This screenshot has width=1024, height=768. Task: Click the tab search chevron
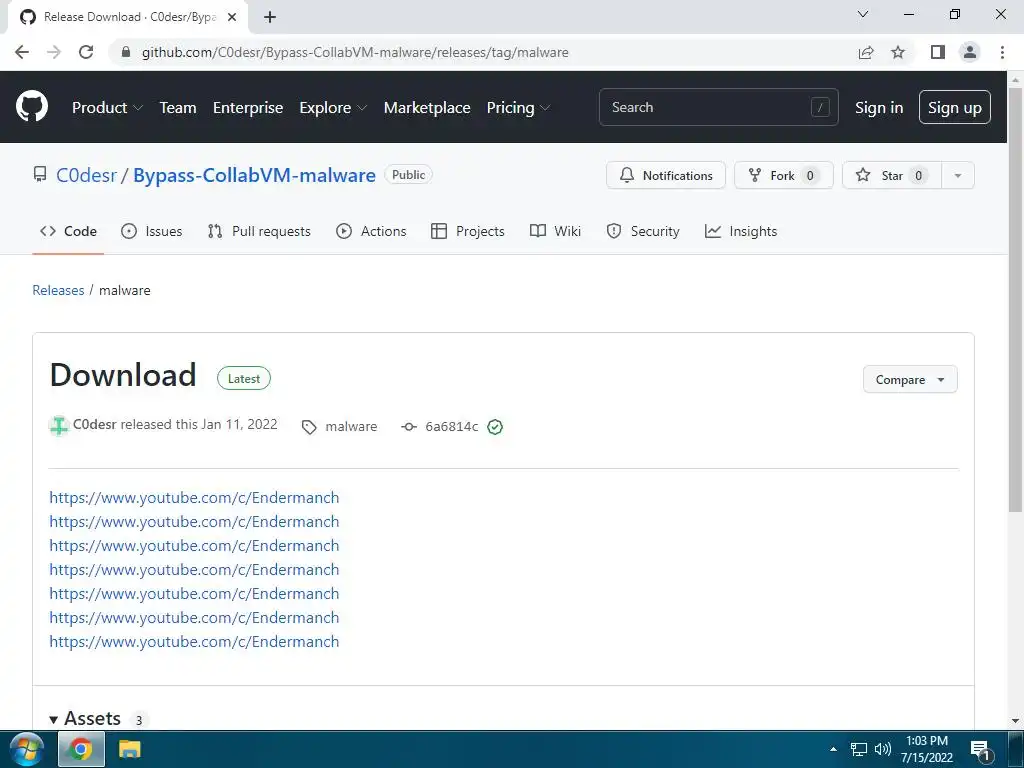coord(863,14)
